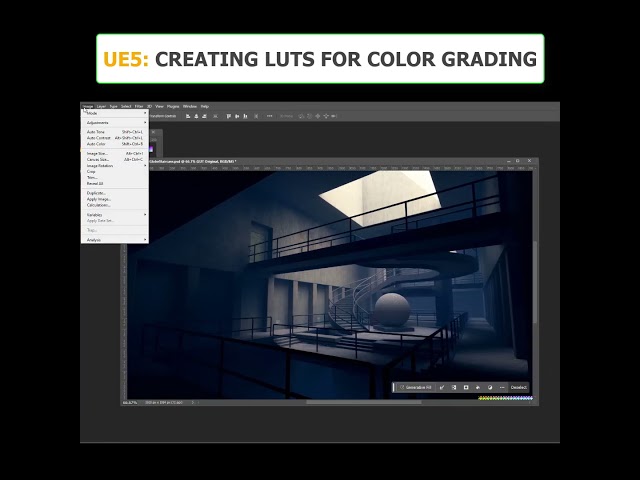The height and width of the screenshot is (480, 640).
Task: Click Align right edges icon
Action: click(204, 116)
